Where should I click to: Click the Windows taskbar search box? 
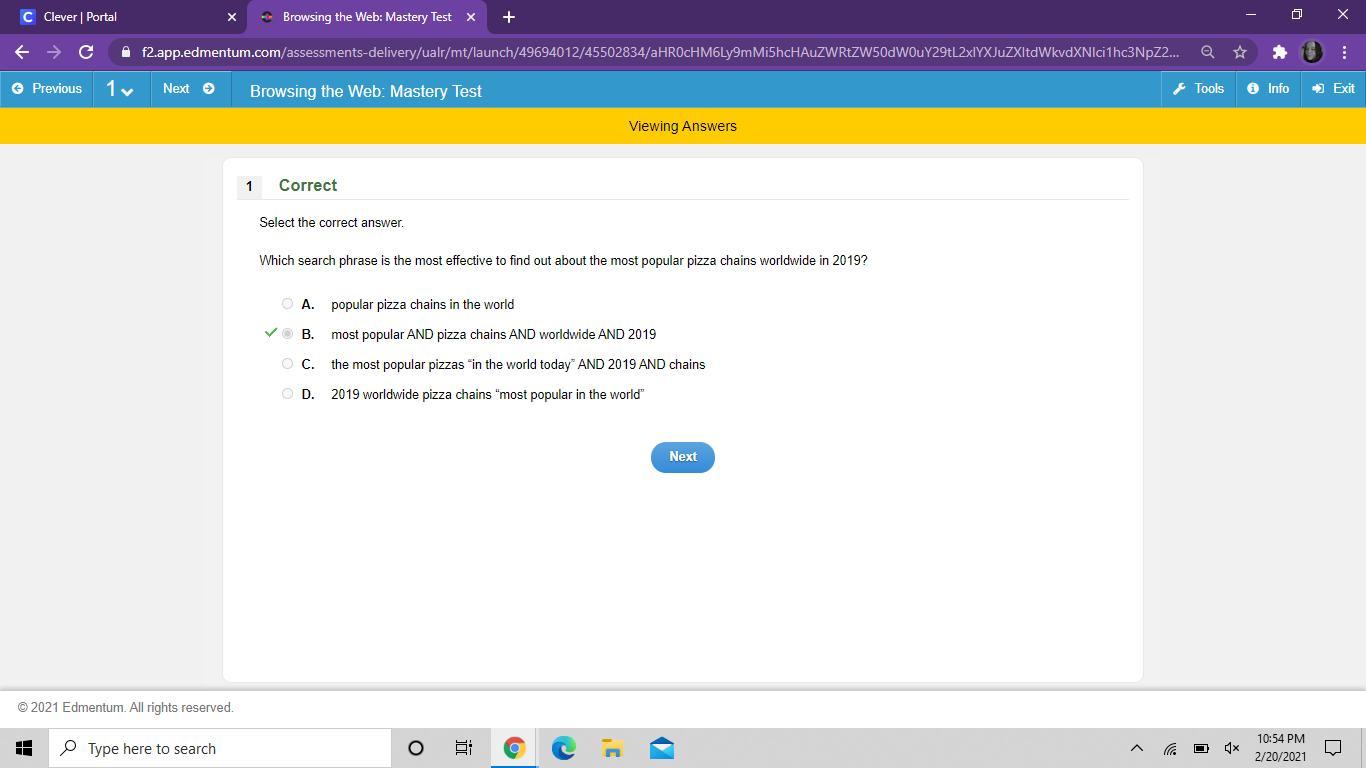219,748
